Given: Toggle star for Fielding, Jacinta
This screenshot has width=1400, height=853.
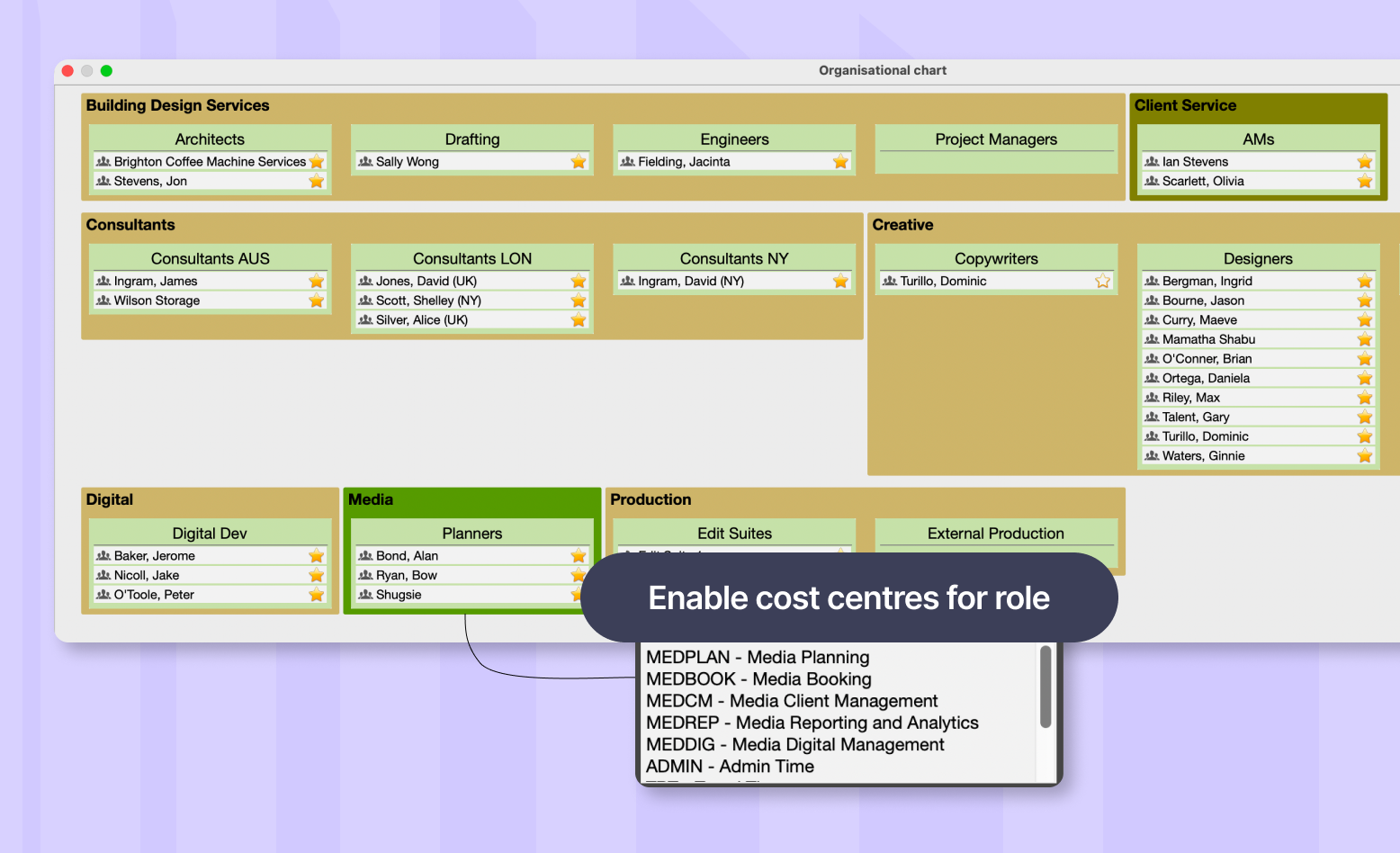Looking at the screenshot, I should 840,162.
